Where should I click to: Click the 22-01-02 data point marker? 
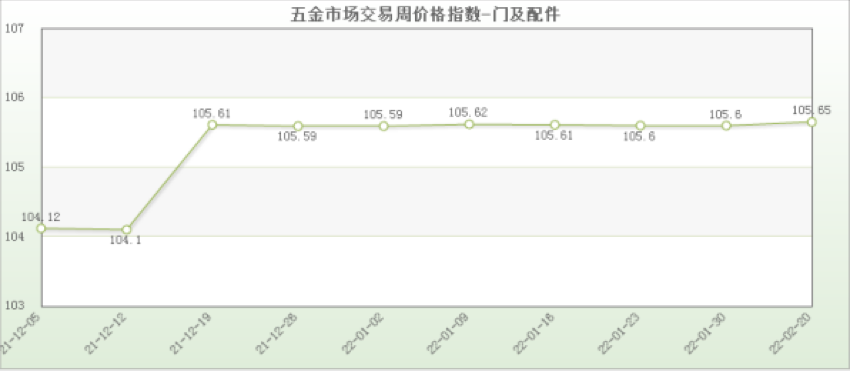point(383,126)
